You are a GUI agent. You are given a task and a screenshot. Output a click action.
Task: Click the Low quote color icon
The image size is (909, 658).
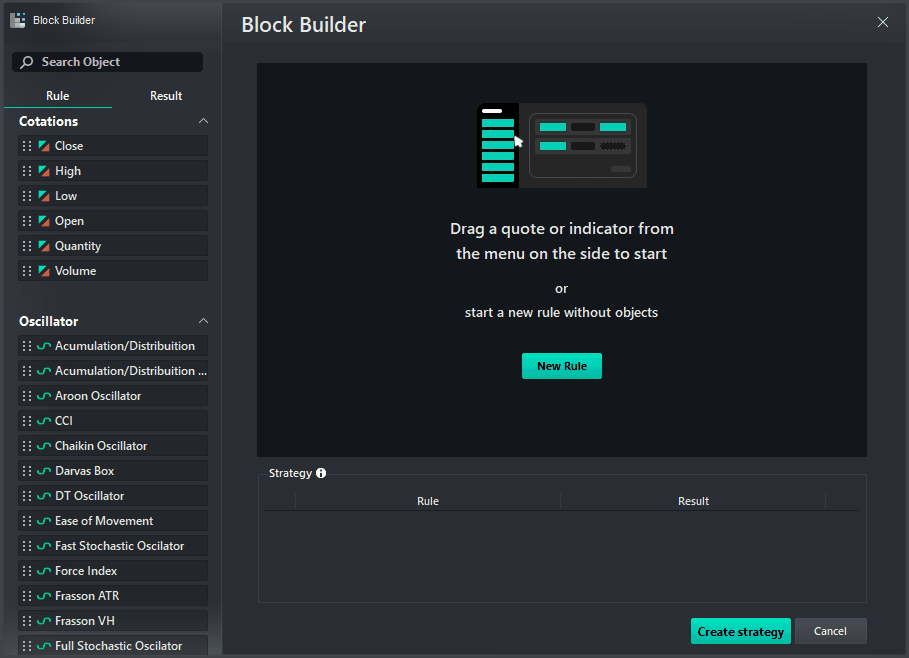tap(44, 196)
